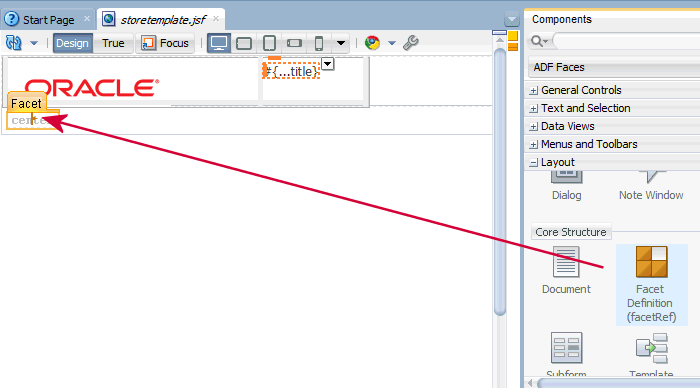Screen dimensions: 700x388
Task: Focus the Components search field
Action: tap(625, 41)
